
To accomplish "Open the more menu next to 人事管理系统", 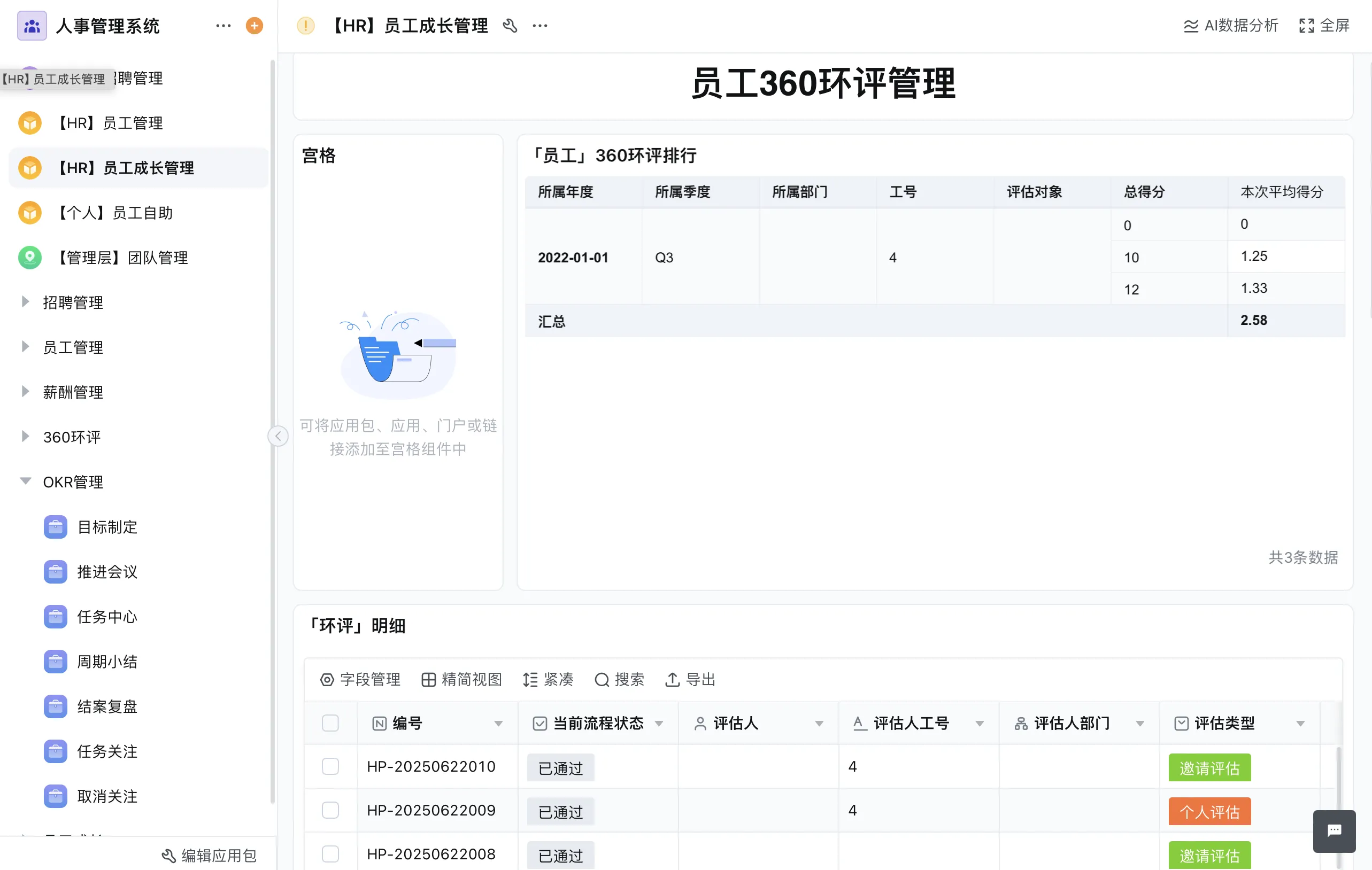I will point(222,26).
